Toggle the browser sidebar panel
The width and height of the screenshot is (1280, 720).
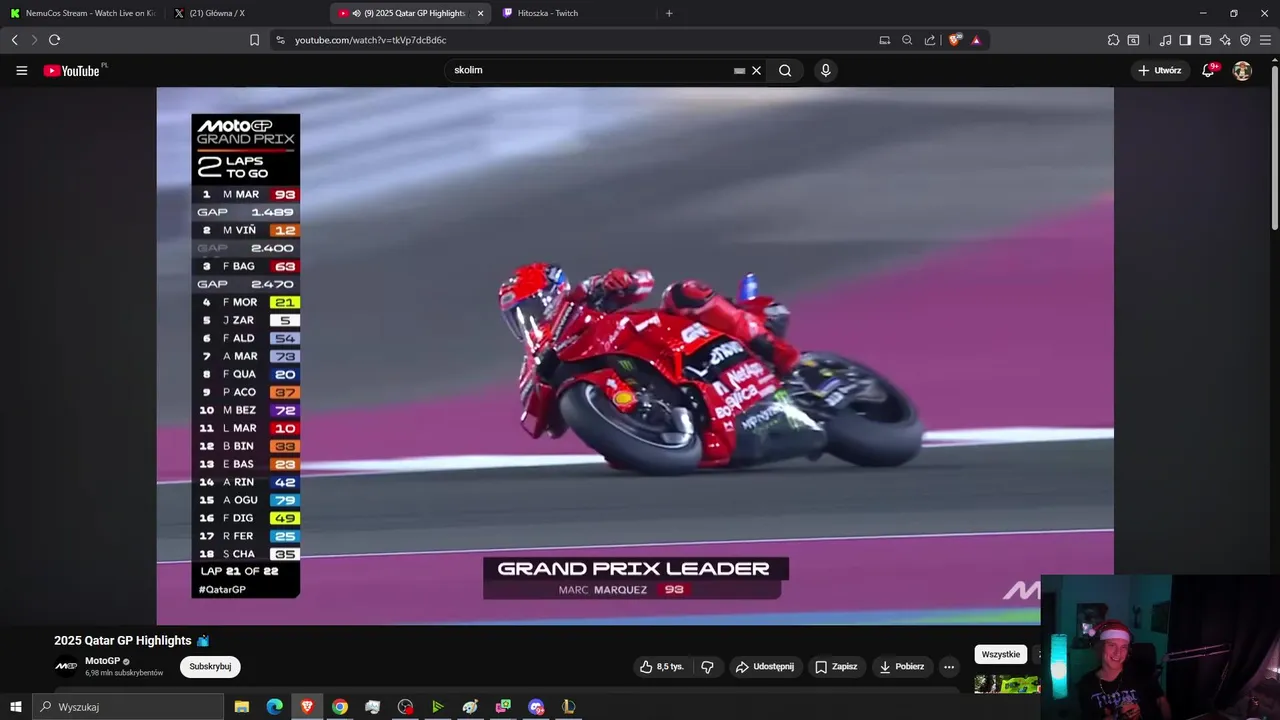[1185, 40]
